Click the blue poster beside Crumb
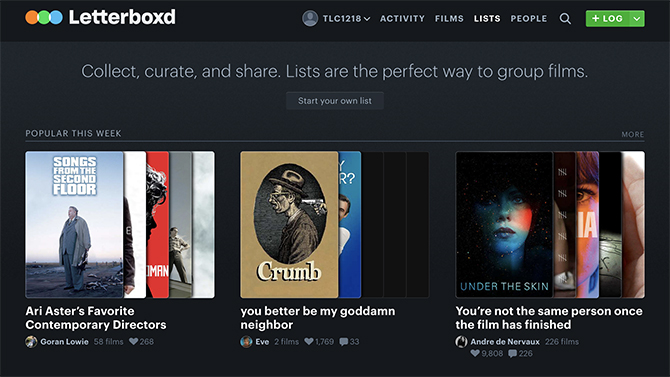Screen dimensions: 670x377 coord(350,224)
